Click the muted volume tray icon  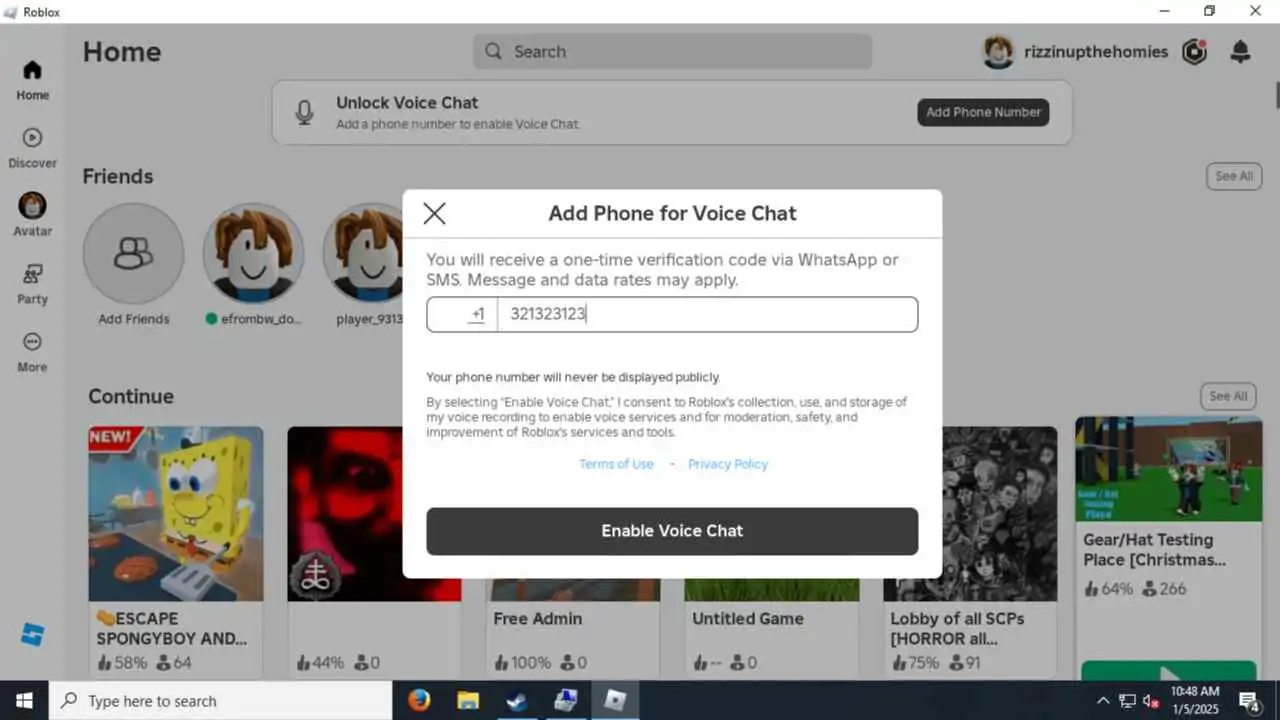point(1151,701)
